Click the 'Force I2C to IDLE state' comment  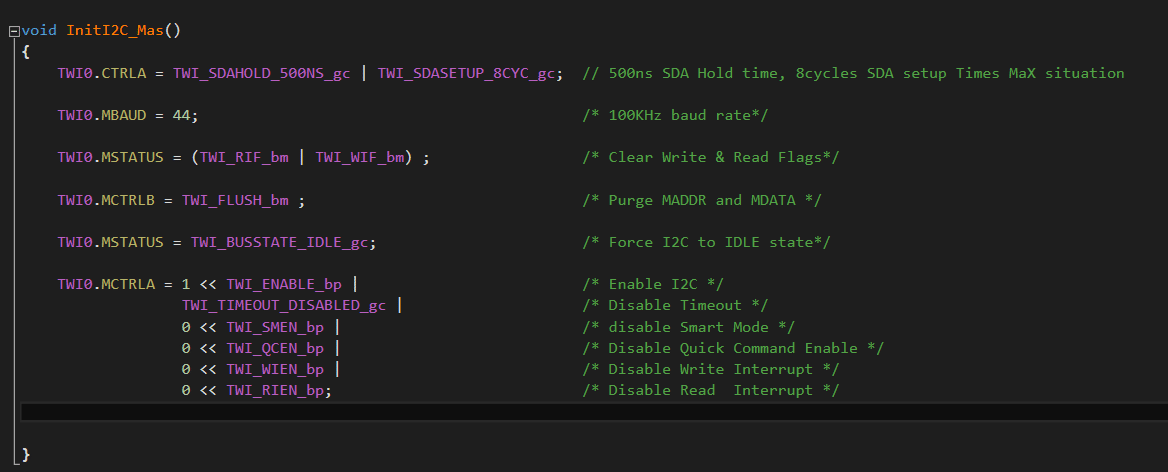pos(706,243)
